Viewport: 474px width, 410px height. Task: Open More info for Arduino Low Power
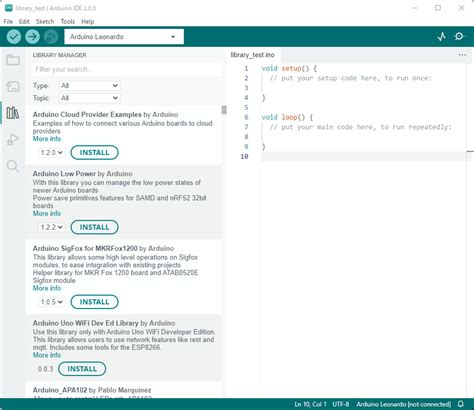point(47,213)
